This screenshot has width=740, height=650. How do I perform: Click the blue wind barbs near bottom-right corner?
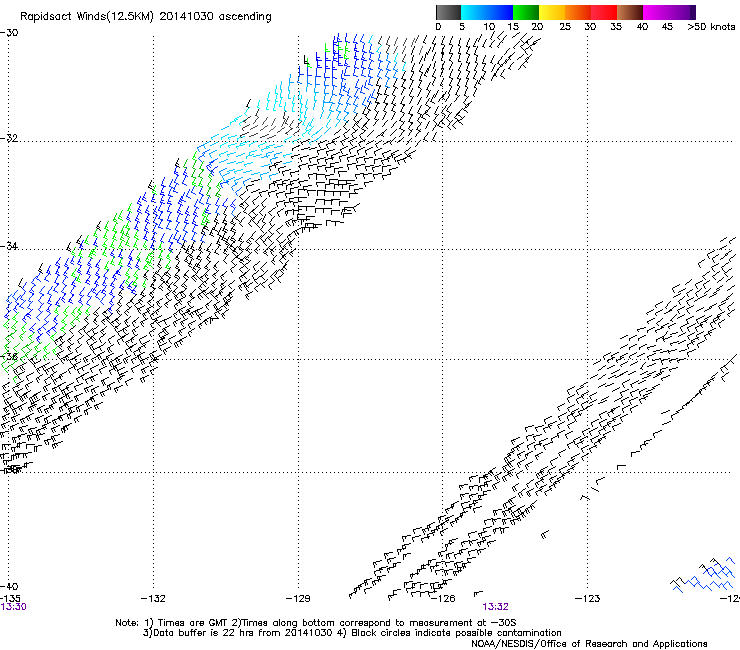click(x=704, y=574)
